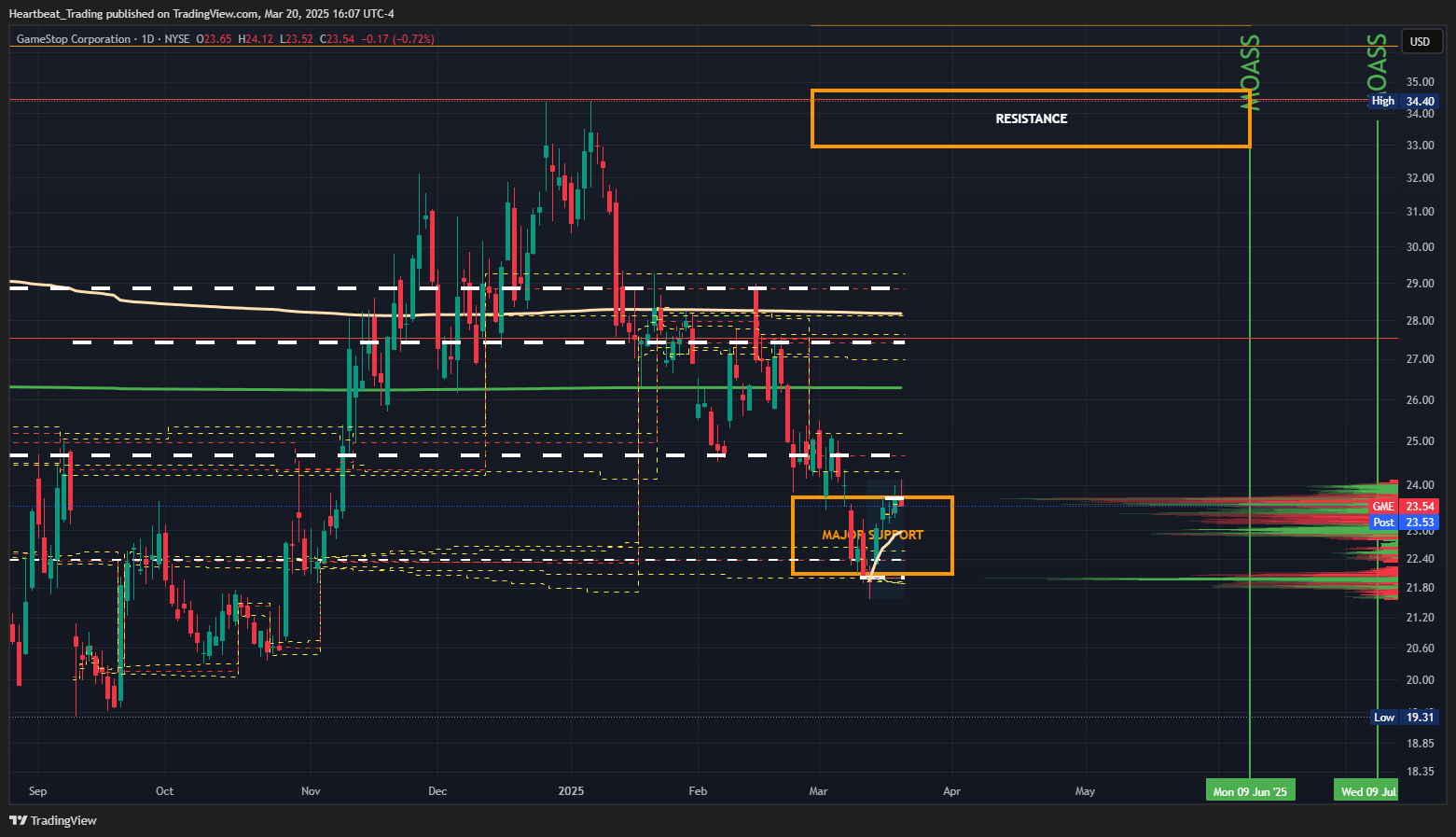Viewport: 1456px width, 837px height.
Task: Click the May label on time axis
Action: click(1085, 791)
